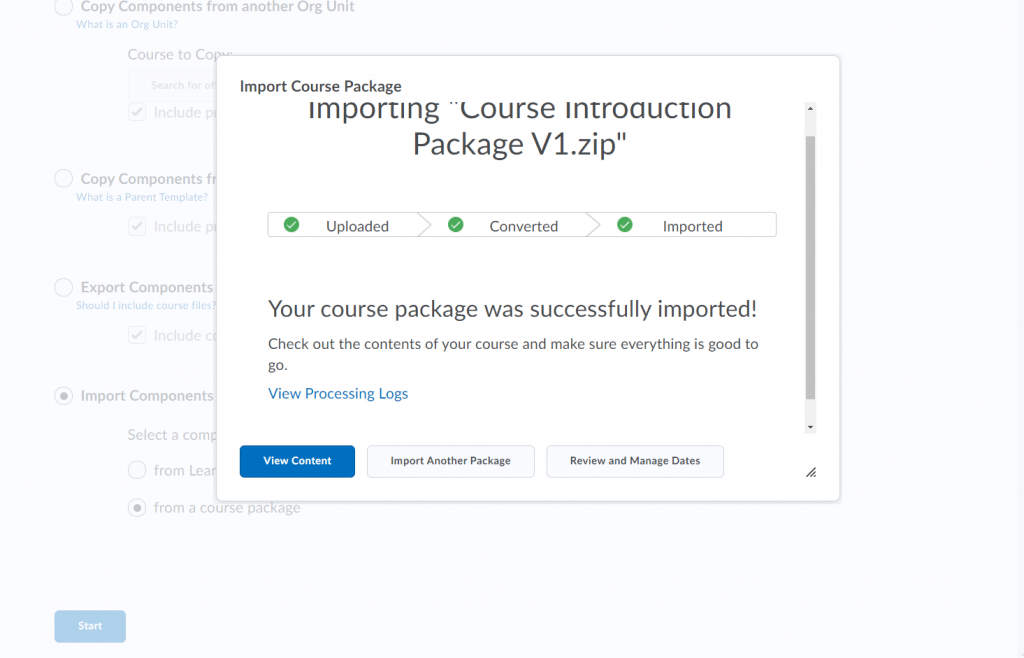
Task: Click the View Content button
Action: [297, 461]
